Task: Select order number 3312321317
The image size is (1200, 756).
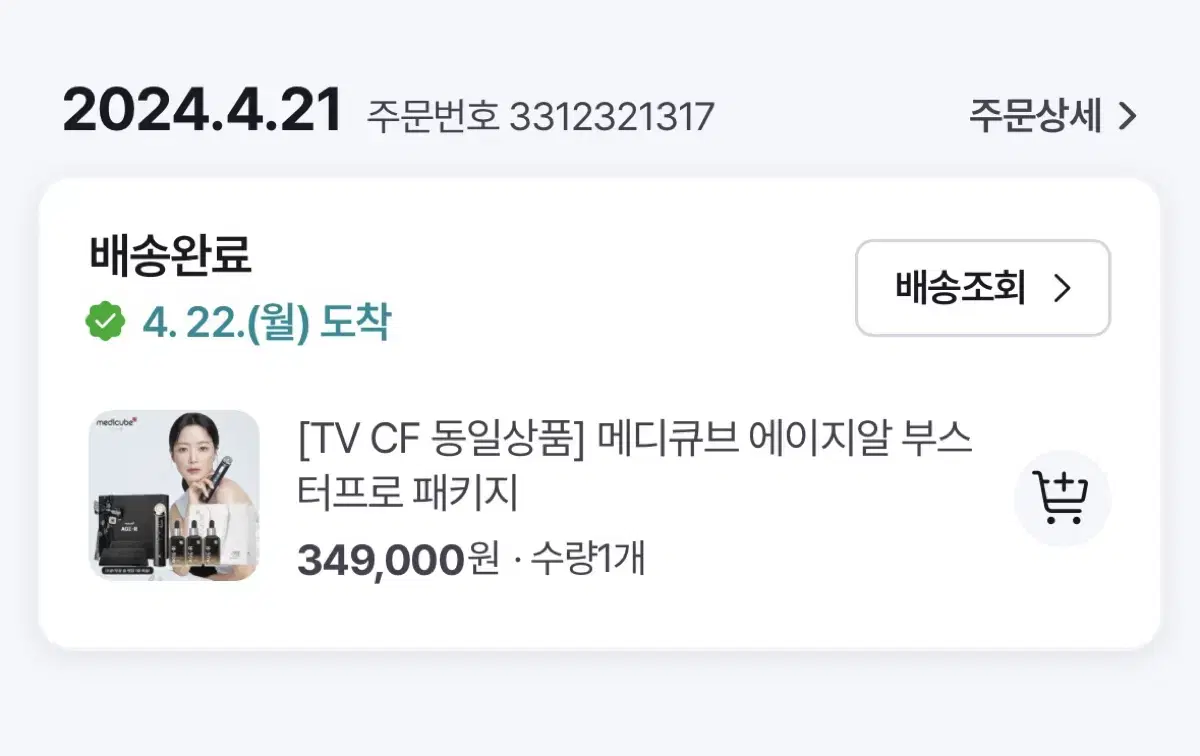Action: point(612,117)
